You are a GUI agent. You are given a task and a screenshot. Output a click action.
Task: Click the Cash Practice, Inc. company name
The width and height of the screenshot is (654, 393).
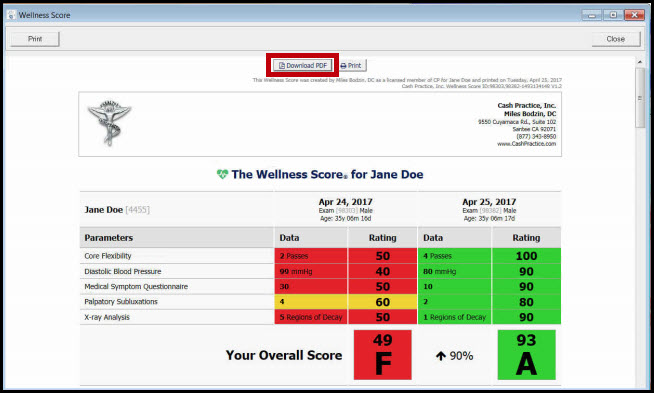point(526,106)
